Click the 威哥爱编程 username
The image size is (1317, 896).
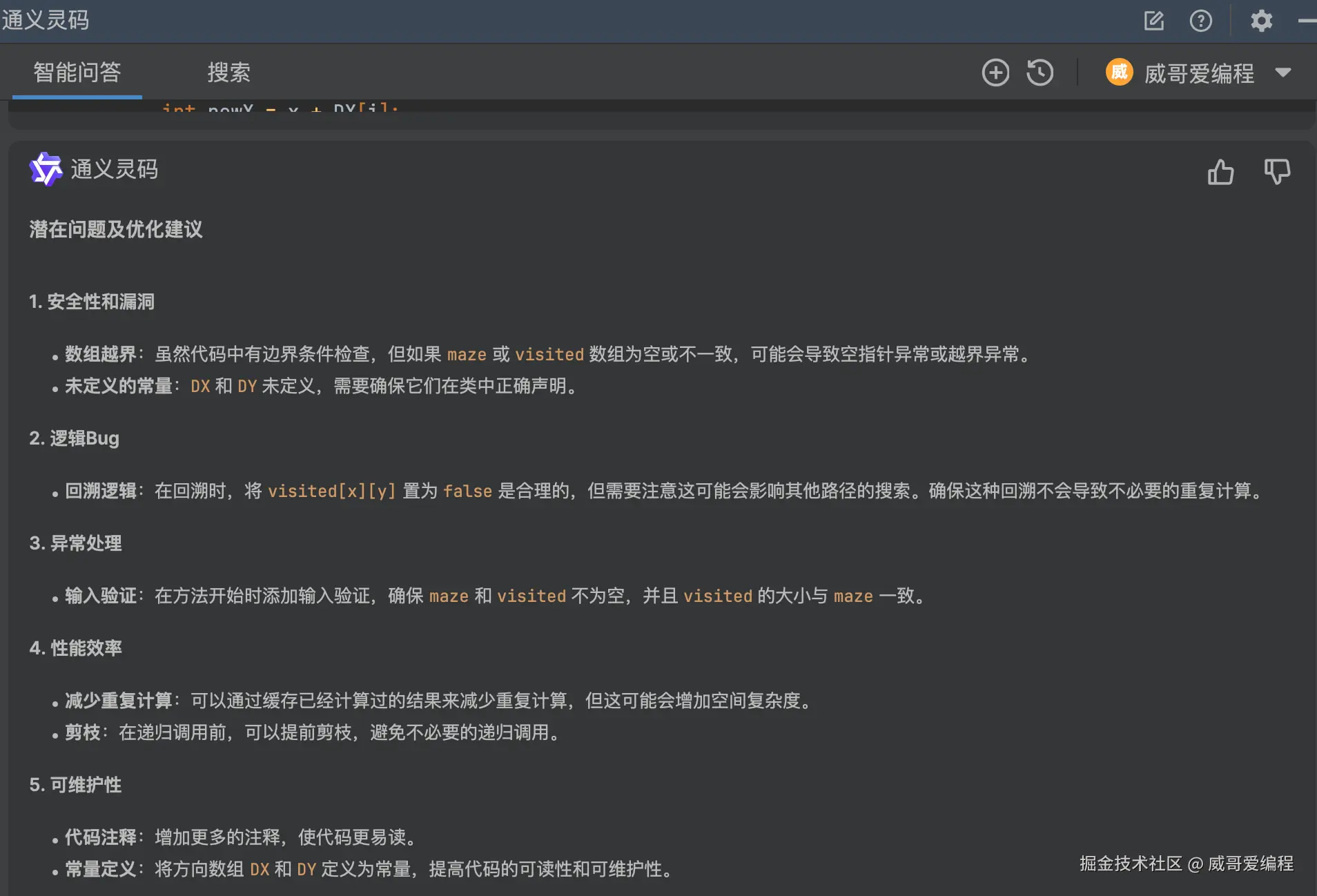(x=1200, y=73)
